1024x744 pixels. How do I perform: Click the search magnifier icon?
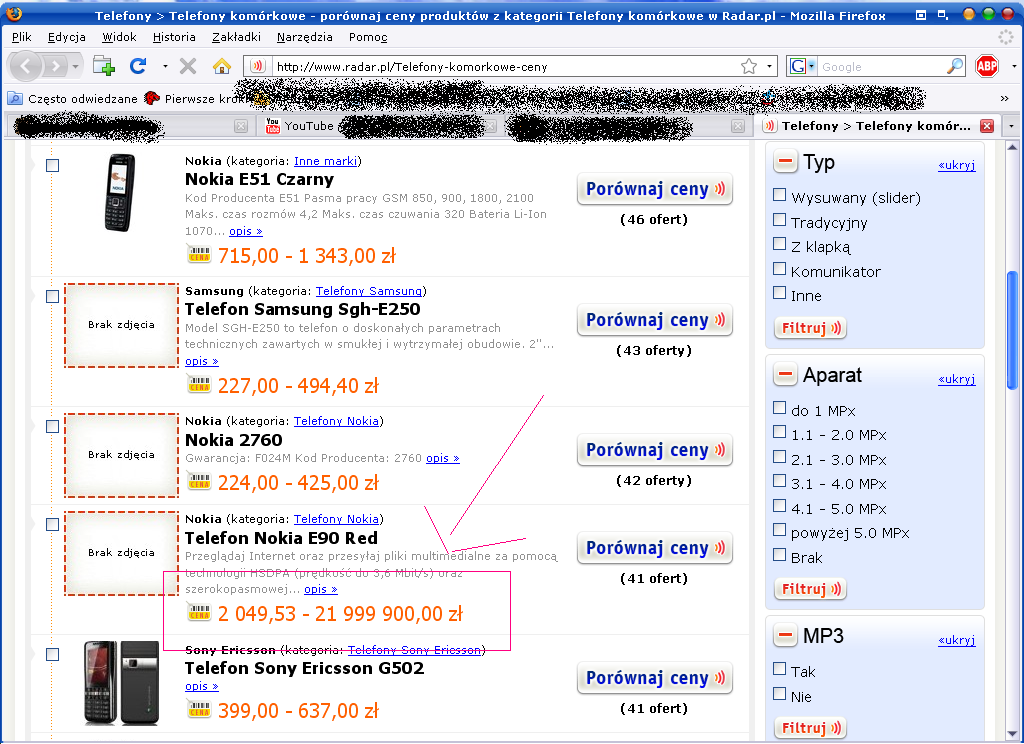[x=955, y=66]
